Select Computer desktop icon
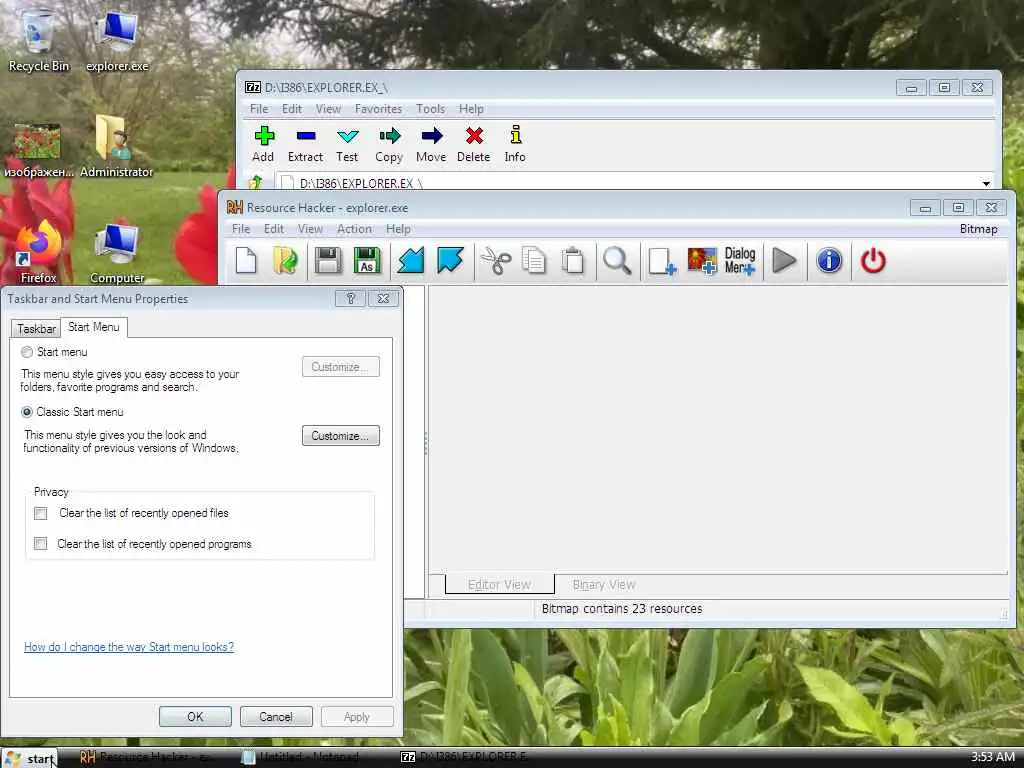 (117, 254)
